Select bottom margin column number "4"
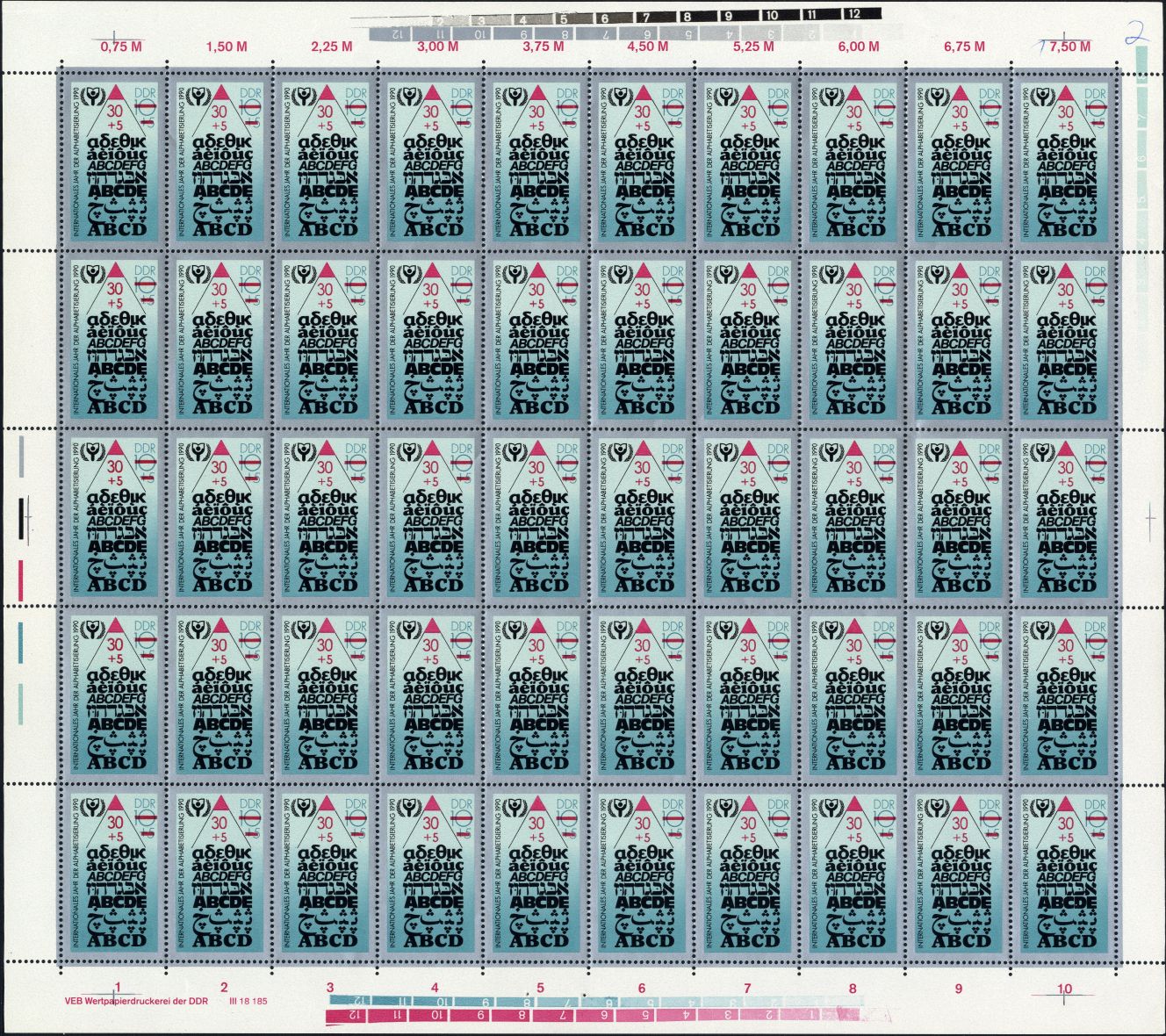Viewport: 1166px width, 1036px height. coord(435,988)
